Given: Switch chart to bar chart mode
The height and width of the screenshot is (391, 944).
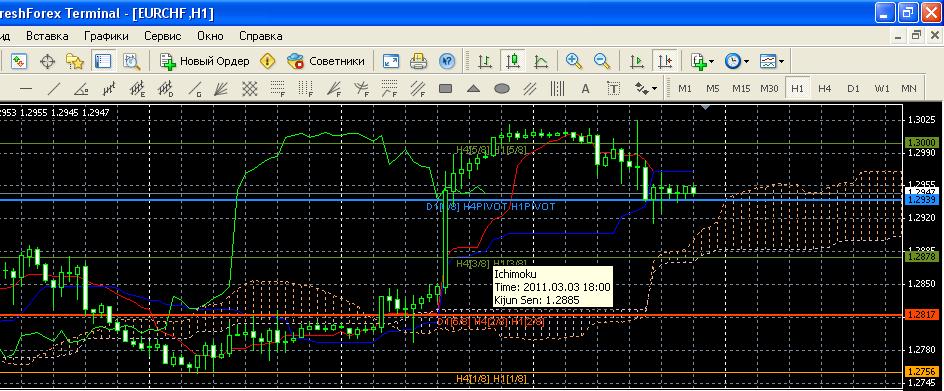Looking at the screenshot, I should point(484,61).
